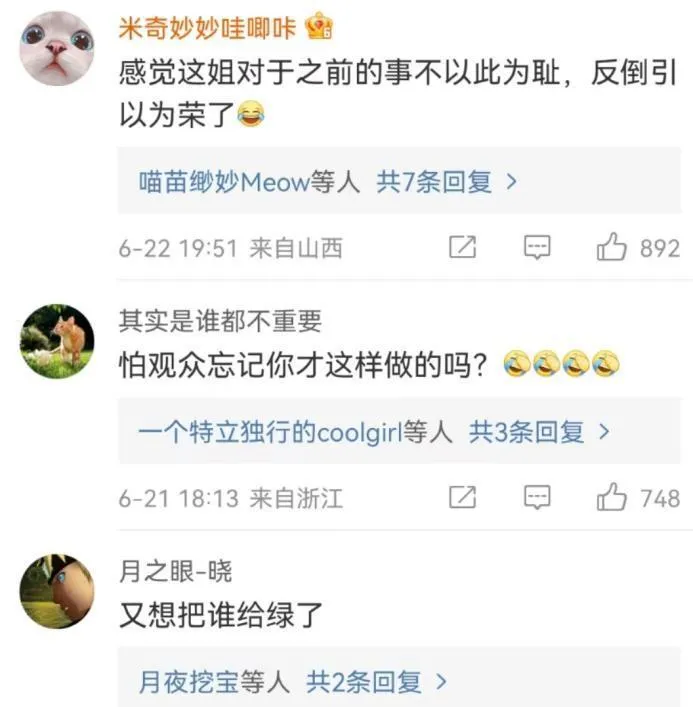693x707 pixels.
Task: Tap the crown badge beside 米奇妙妙哇唧咔
Action: [319, 26]
